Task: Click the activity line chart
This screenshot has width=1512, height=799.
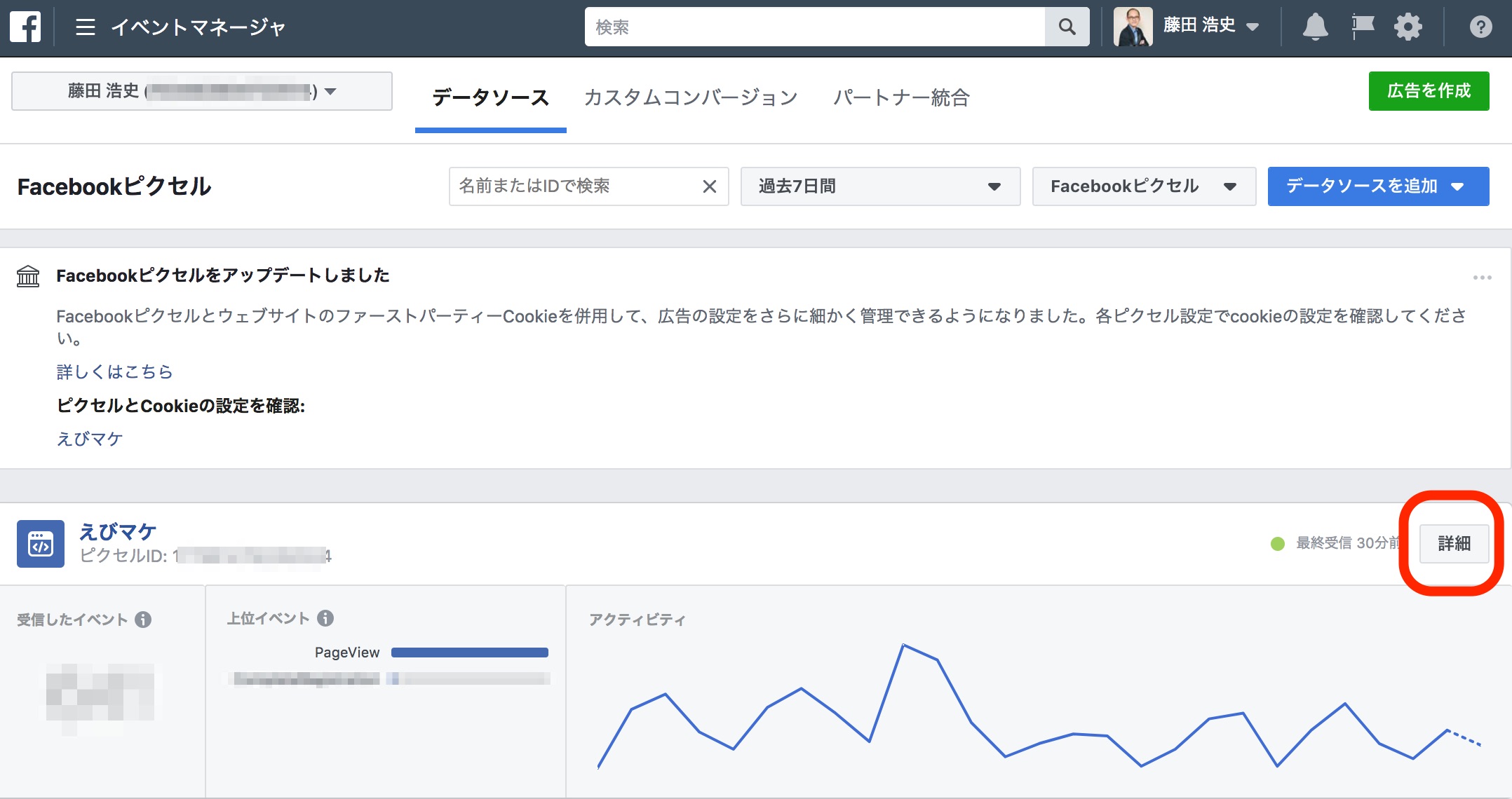Action: click(1038, 705)
